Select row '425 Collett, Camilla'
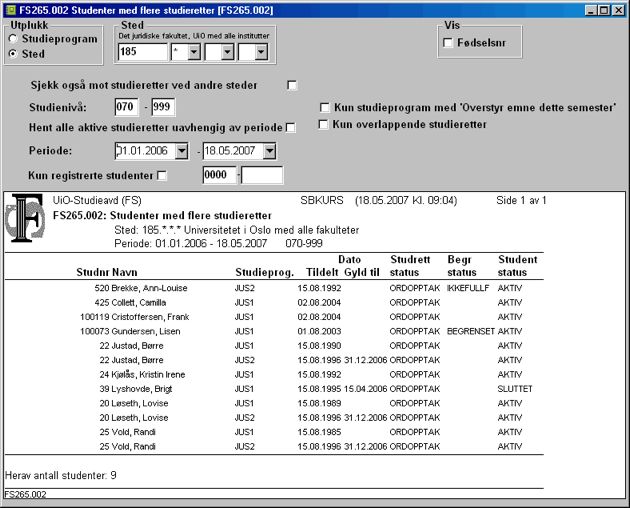 tap(274, 303)
